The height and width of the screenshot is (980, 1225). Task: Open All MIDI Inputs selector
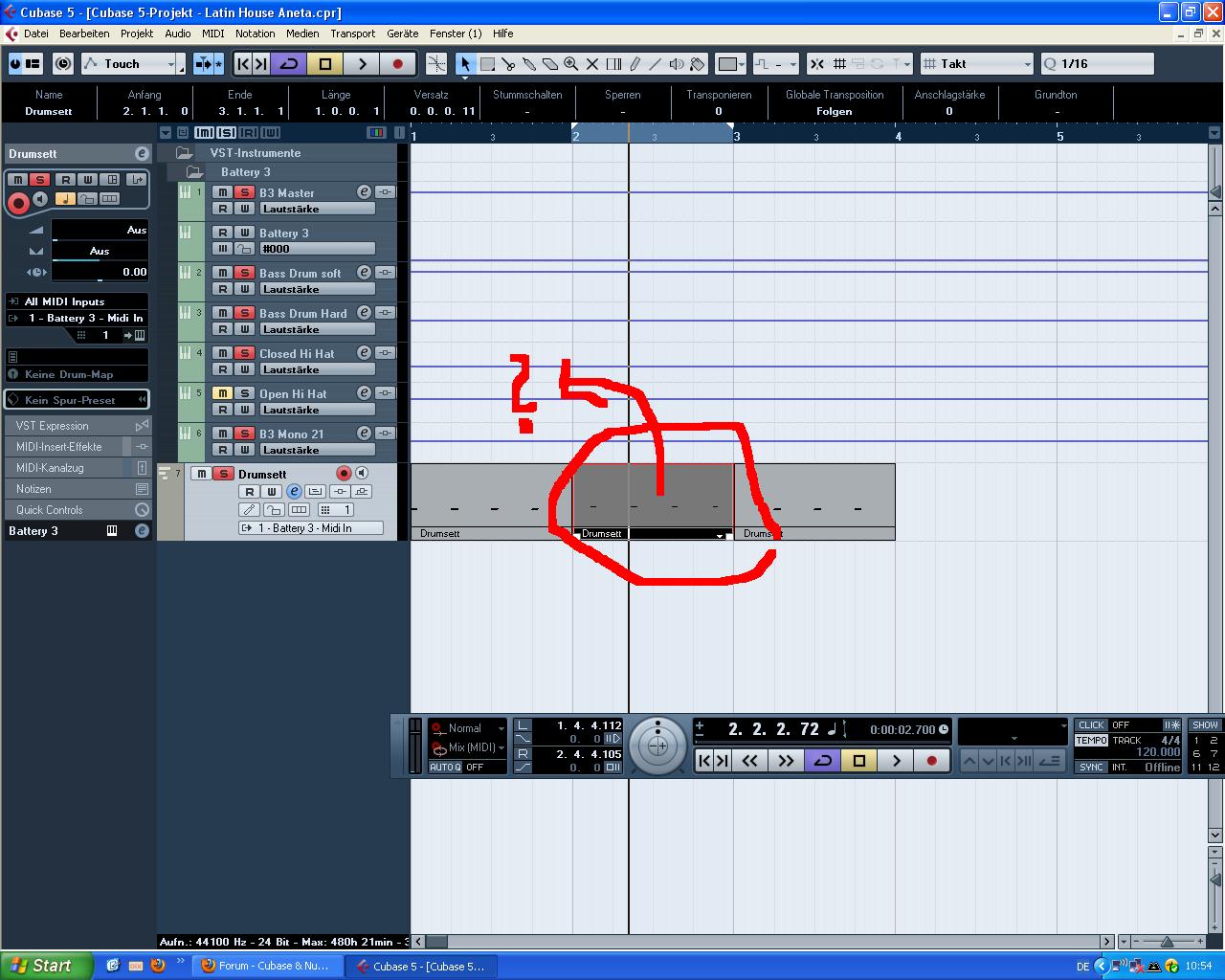[x=78, y=301]
